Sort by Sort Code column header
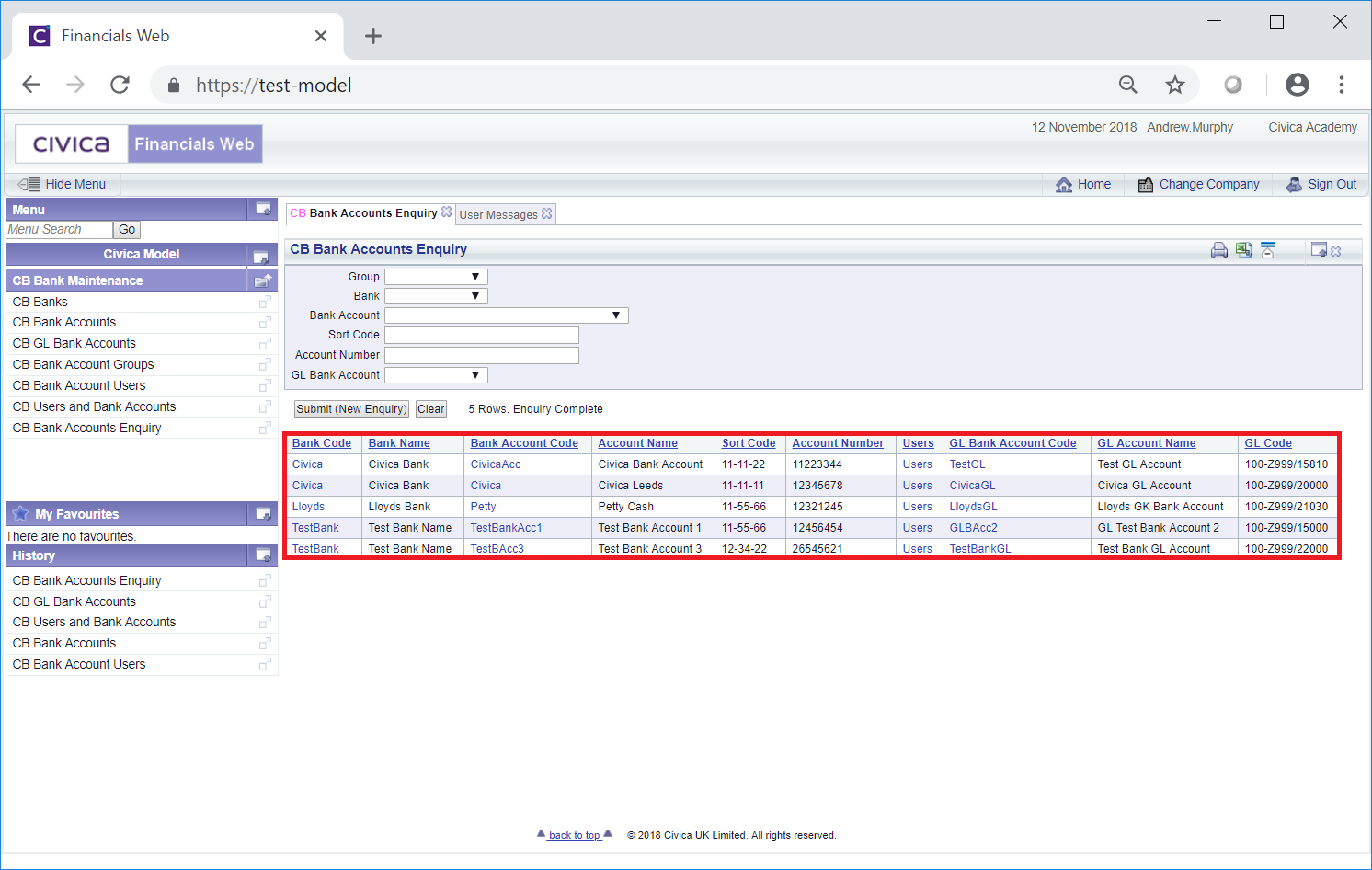The image size is (1372, 870). tap(749, 443)
